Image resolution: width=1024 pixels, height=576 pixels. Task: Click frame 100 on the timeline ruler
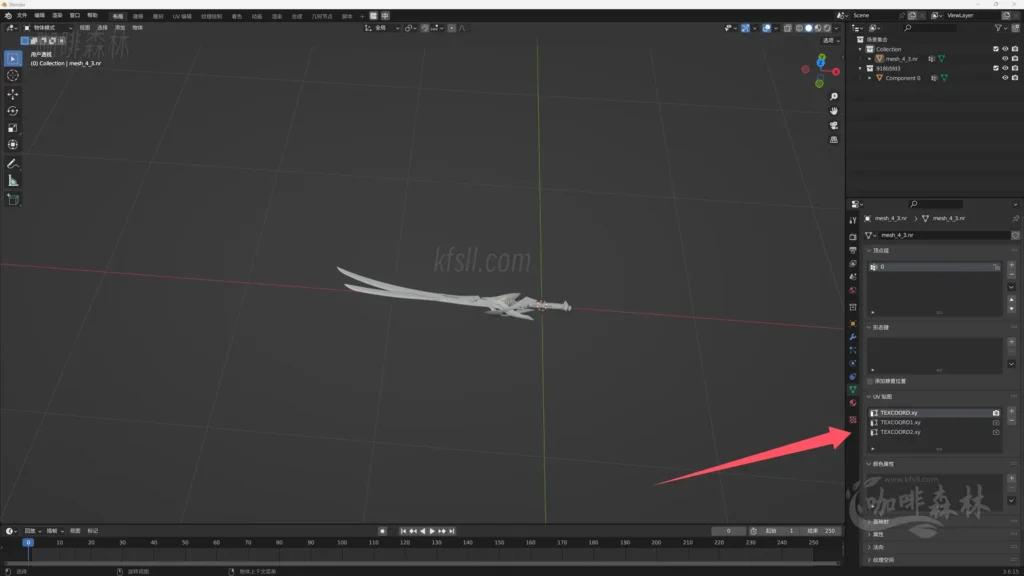pos(342,542)
